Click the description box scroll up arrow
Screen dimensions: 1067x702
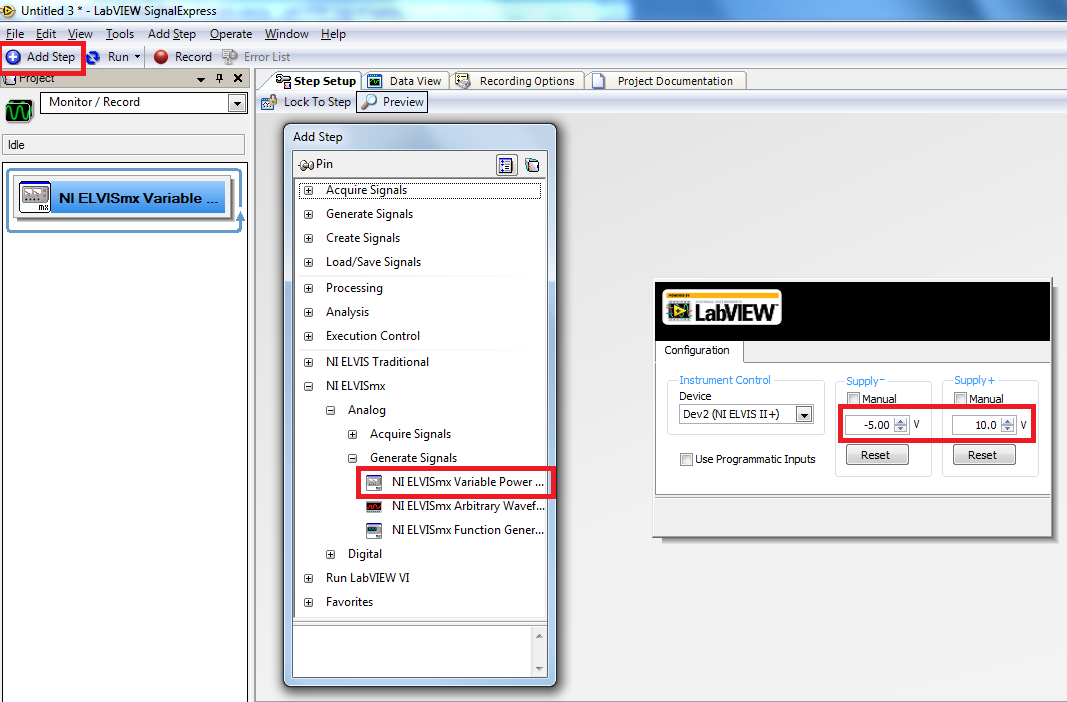pyautogui.click(x=539, y=637)
